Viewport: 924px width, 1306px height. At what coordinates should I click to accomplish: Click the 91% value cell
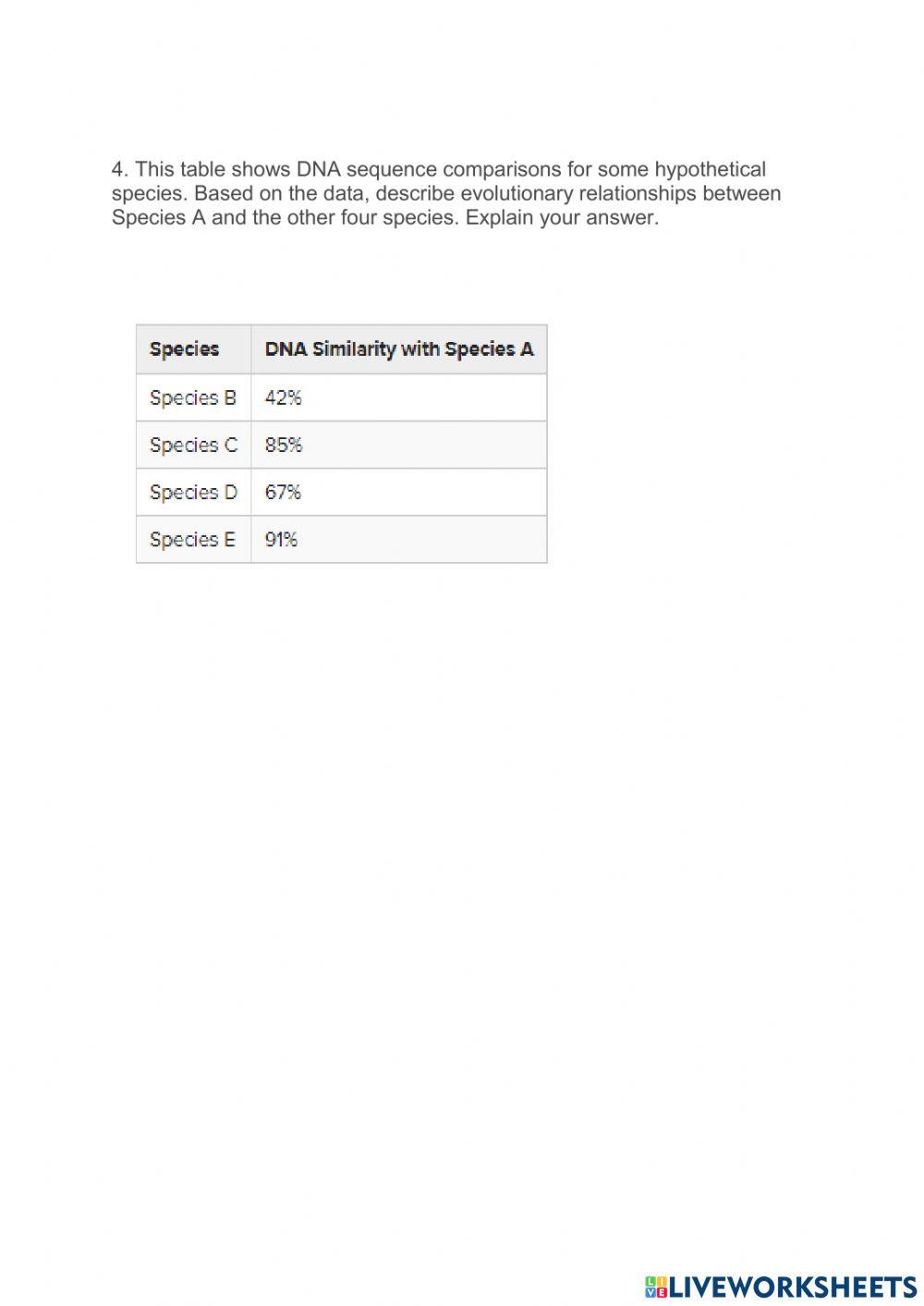tap(282, 539)
